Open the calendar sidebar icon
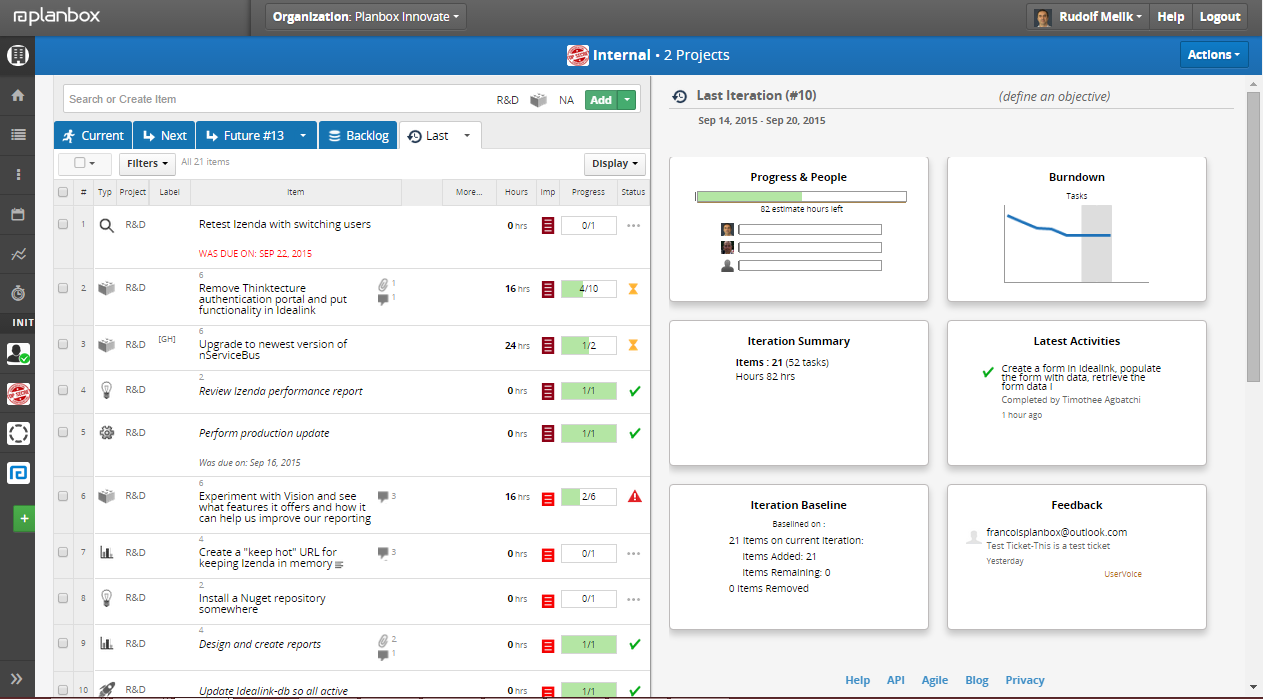This screenshot has width=1263, height=699. click(x=17, y=215)
